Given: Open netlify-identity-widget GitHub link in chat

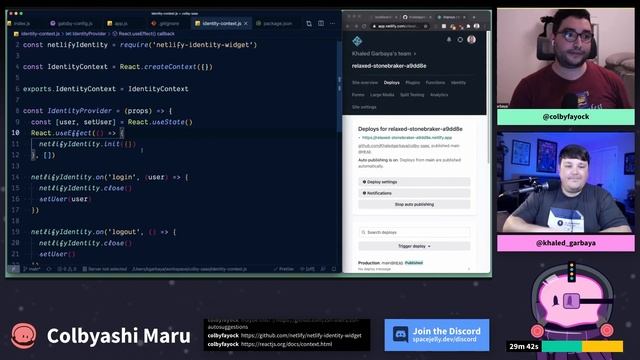Looking at the screenshot, I should [x=301, y=336].
